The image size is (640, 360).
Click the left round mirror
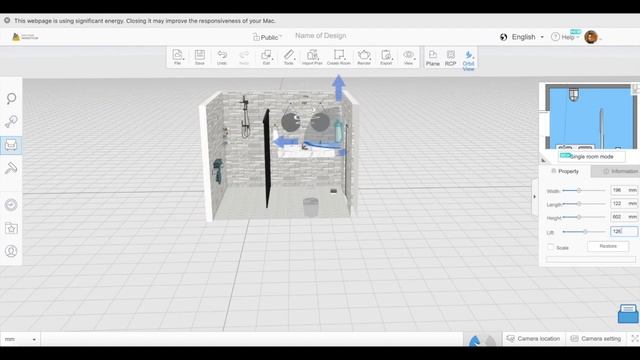[291, 122]
